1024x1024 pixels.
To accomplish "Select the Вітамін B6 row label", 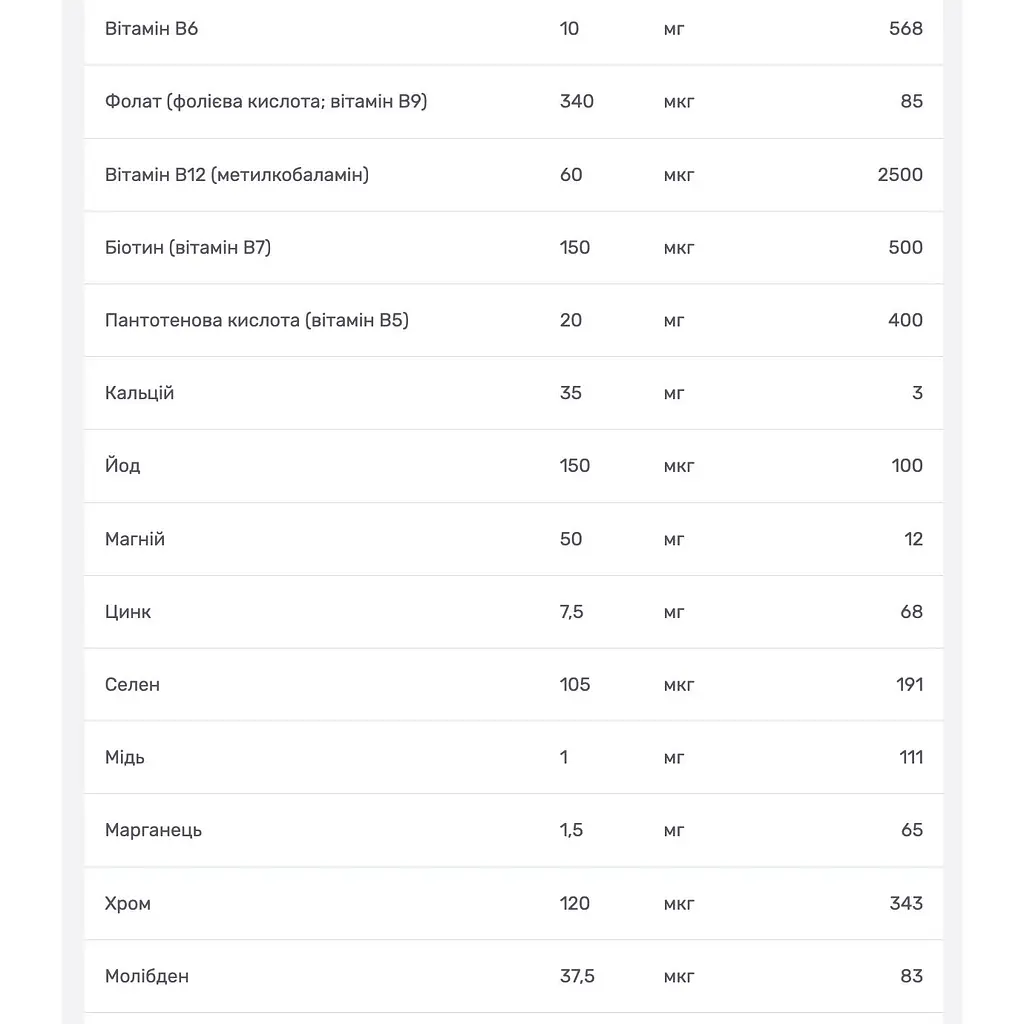I will (152, 29).
